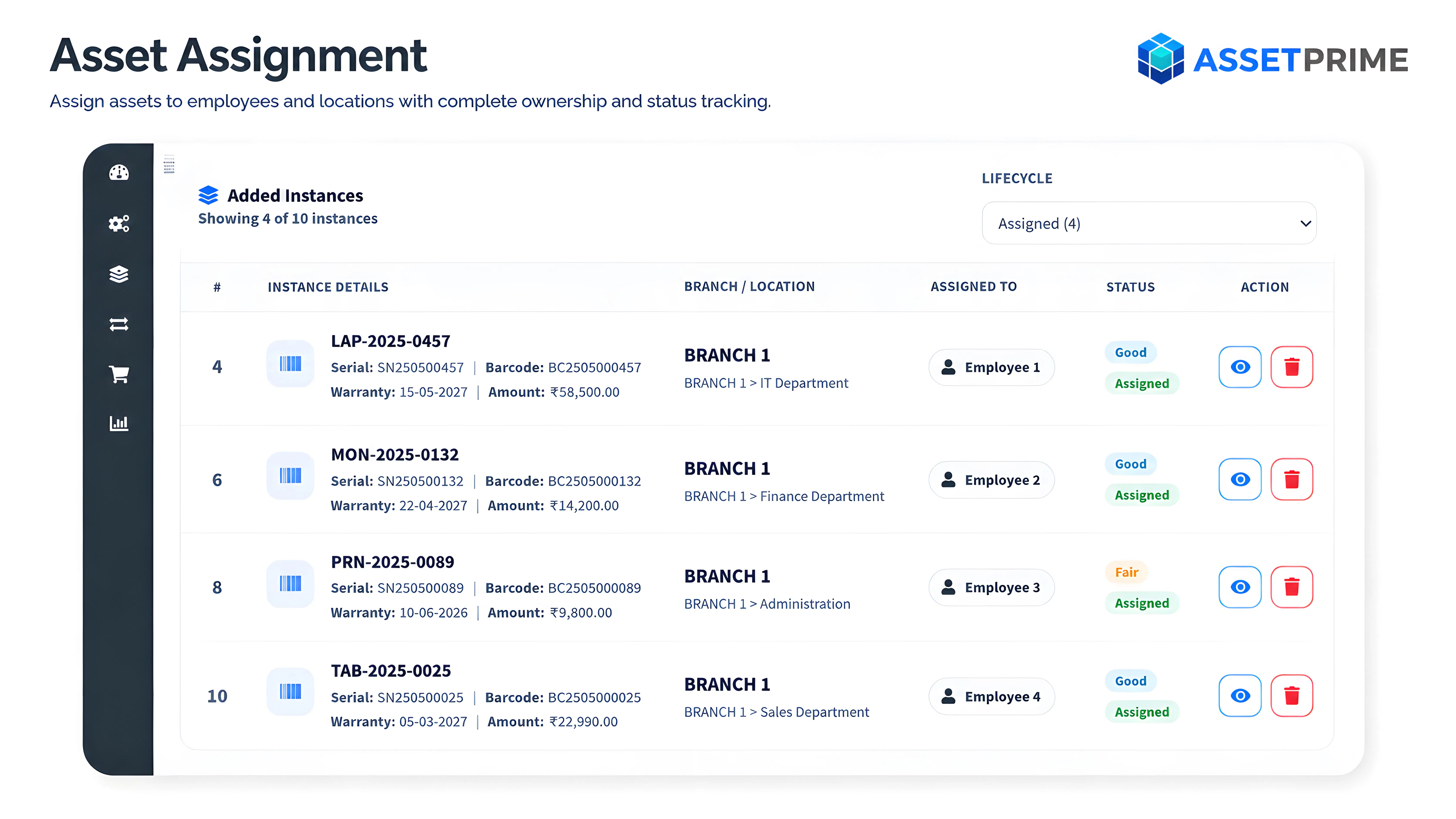Viewport: 1456px width, 819px height.
Task: Click the Employee 3 assignee chip
Action: point(991,587)
